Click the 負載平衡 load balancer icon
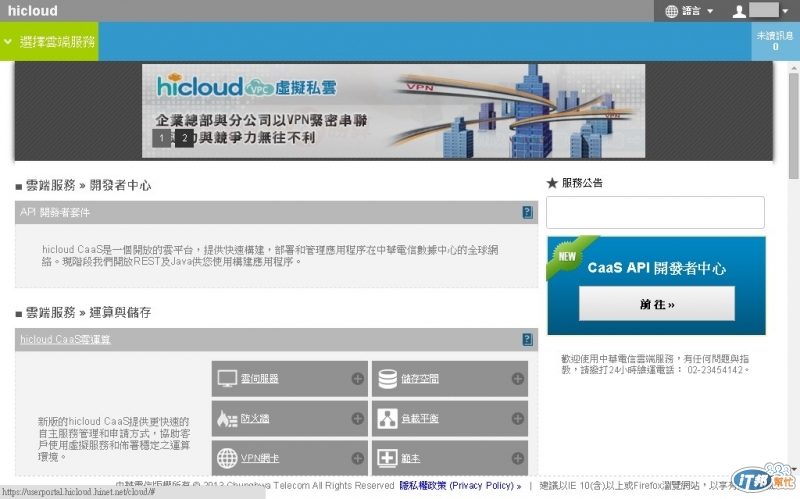This screenshot has width=800, height=499. (387, 418)
